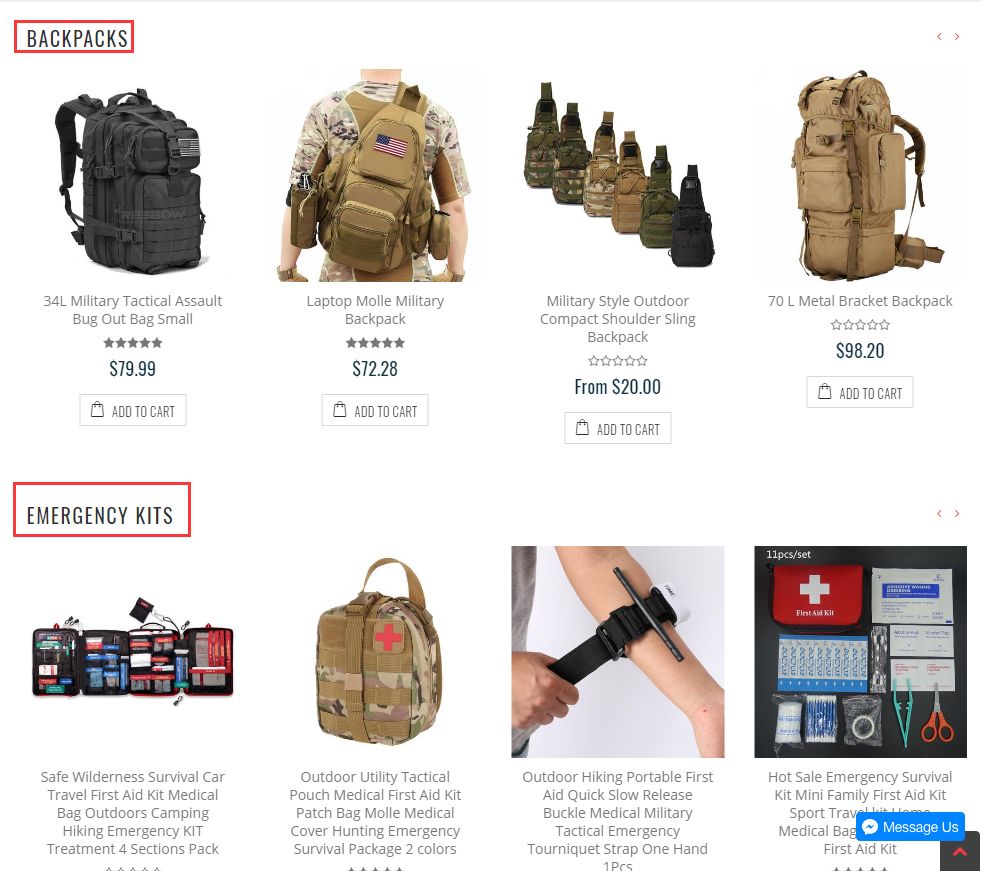Open the tourniquet strap product image
This screenshot has width=981, height=871.
tap(618, 652)
